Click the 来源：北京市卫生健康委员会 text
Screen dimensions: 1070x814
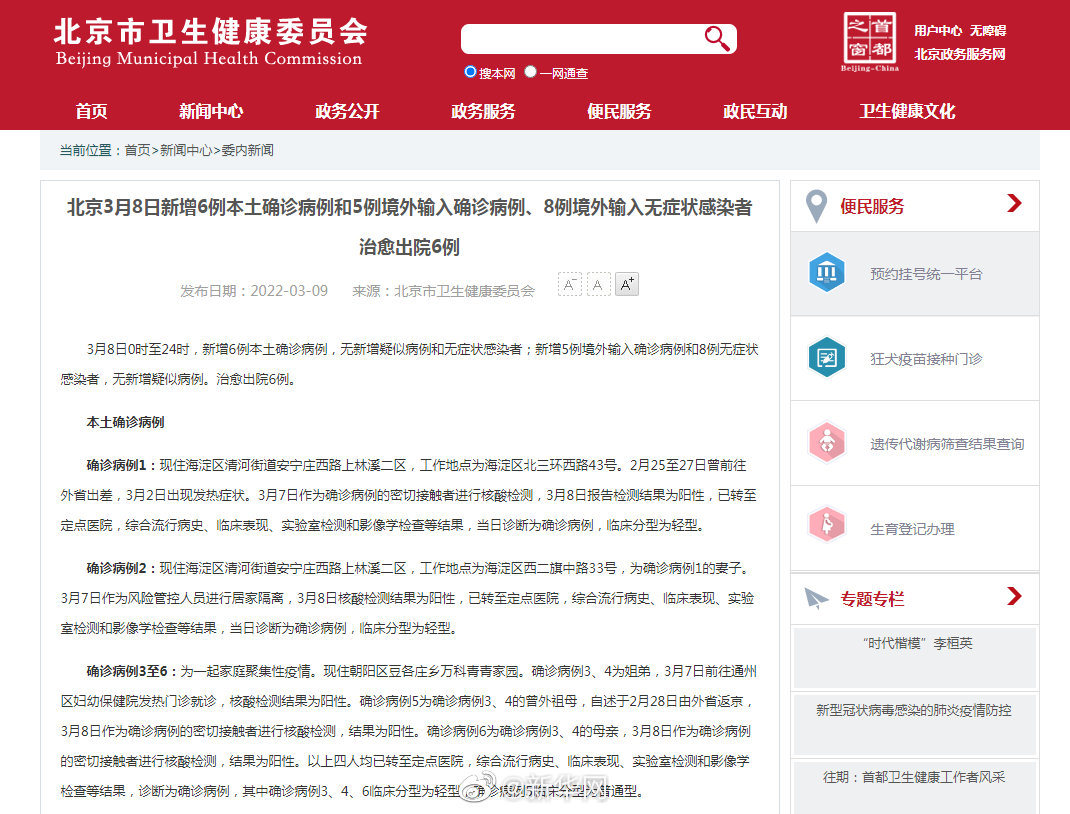(444, 291)
